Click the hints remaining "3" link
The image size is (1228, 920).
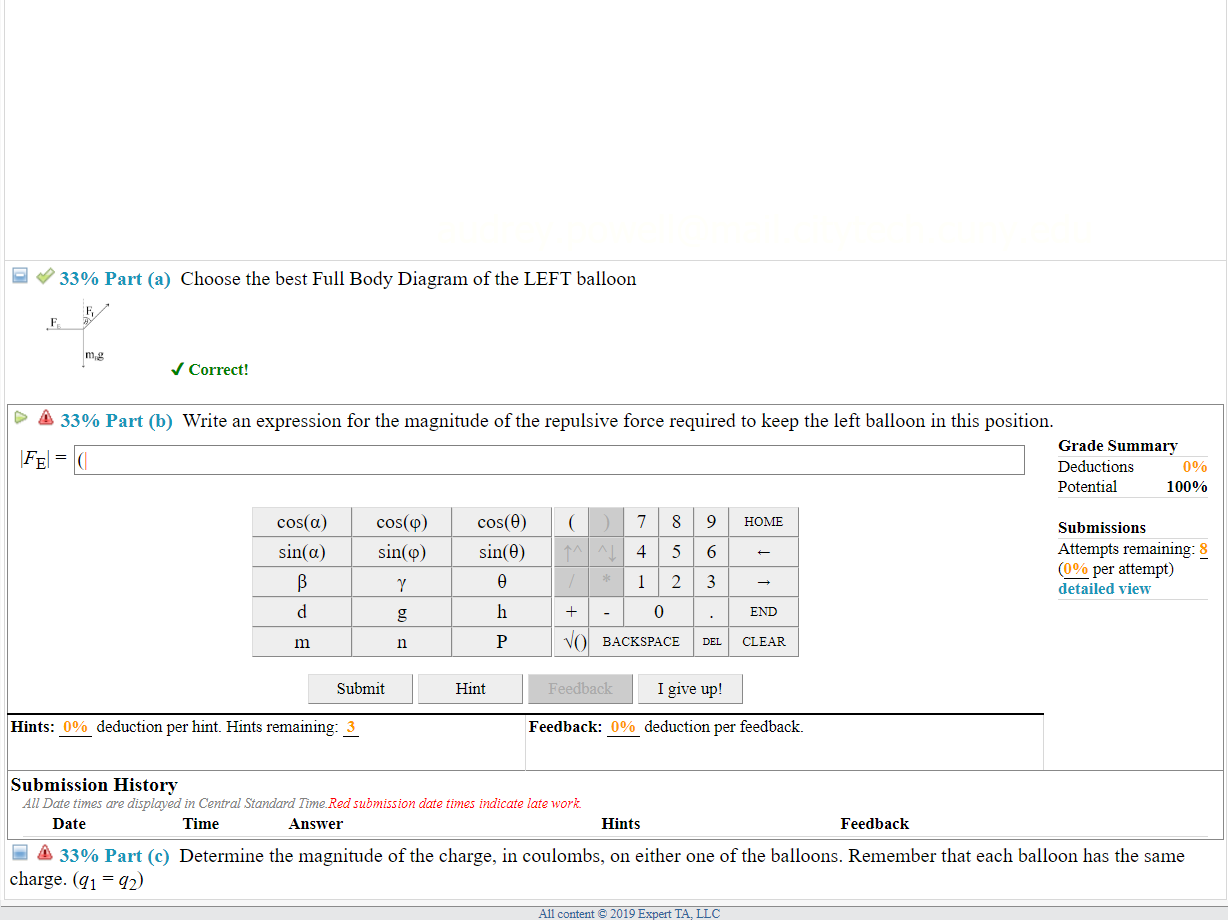click(350, 727)
